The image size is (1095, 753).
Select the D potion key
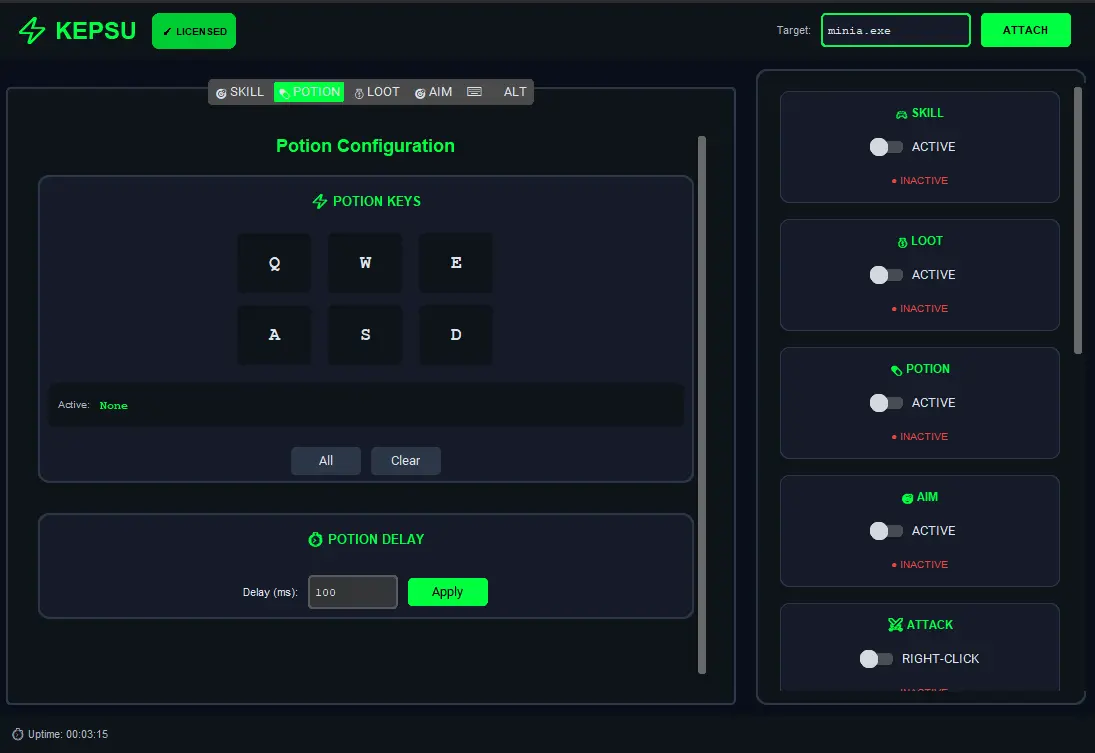(x=456, y=335)
